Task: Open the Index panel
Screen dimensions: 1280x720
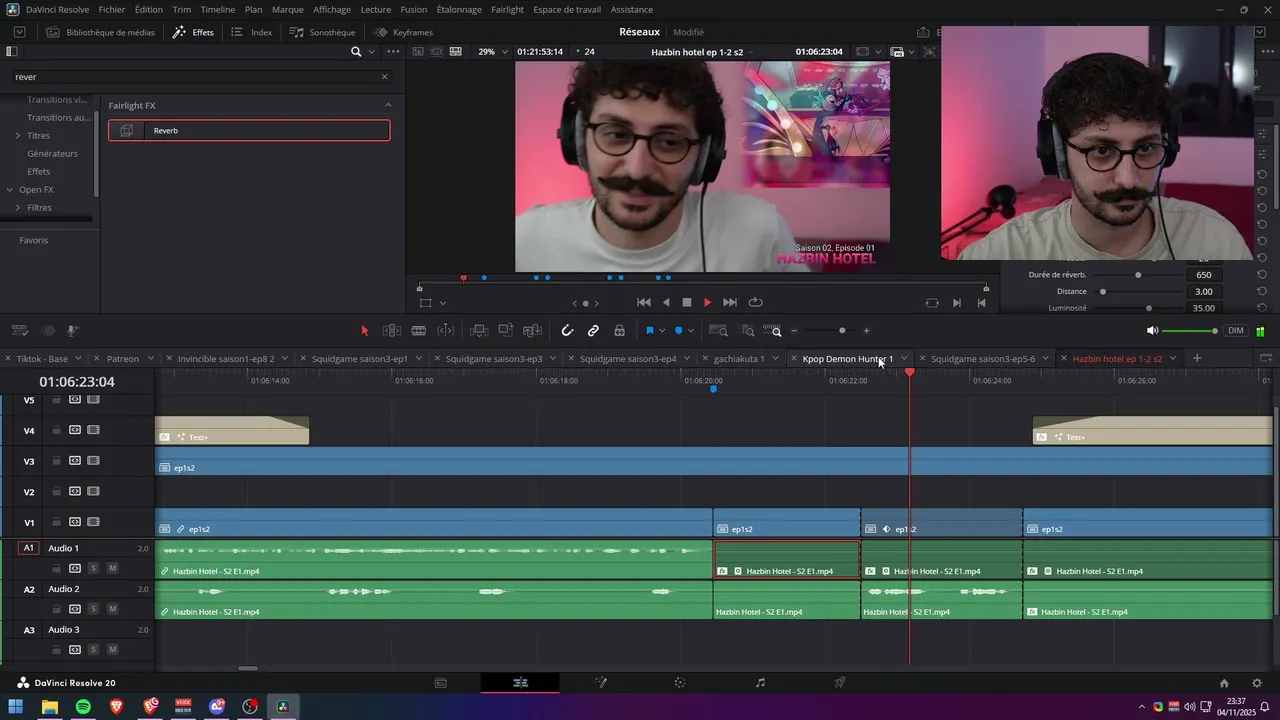Action: [251, 32]
